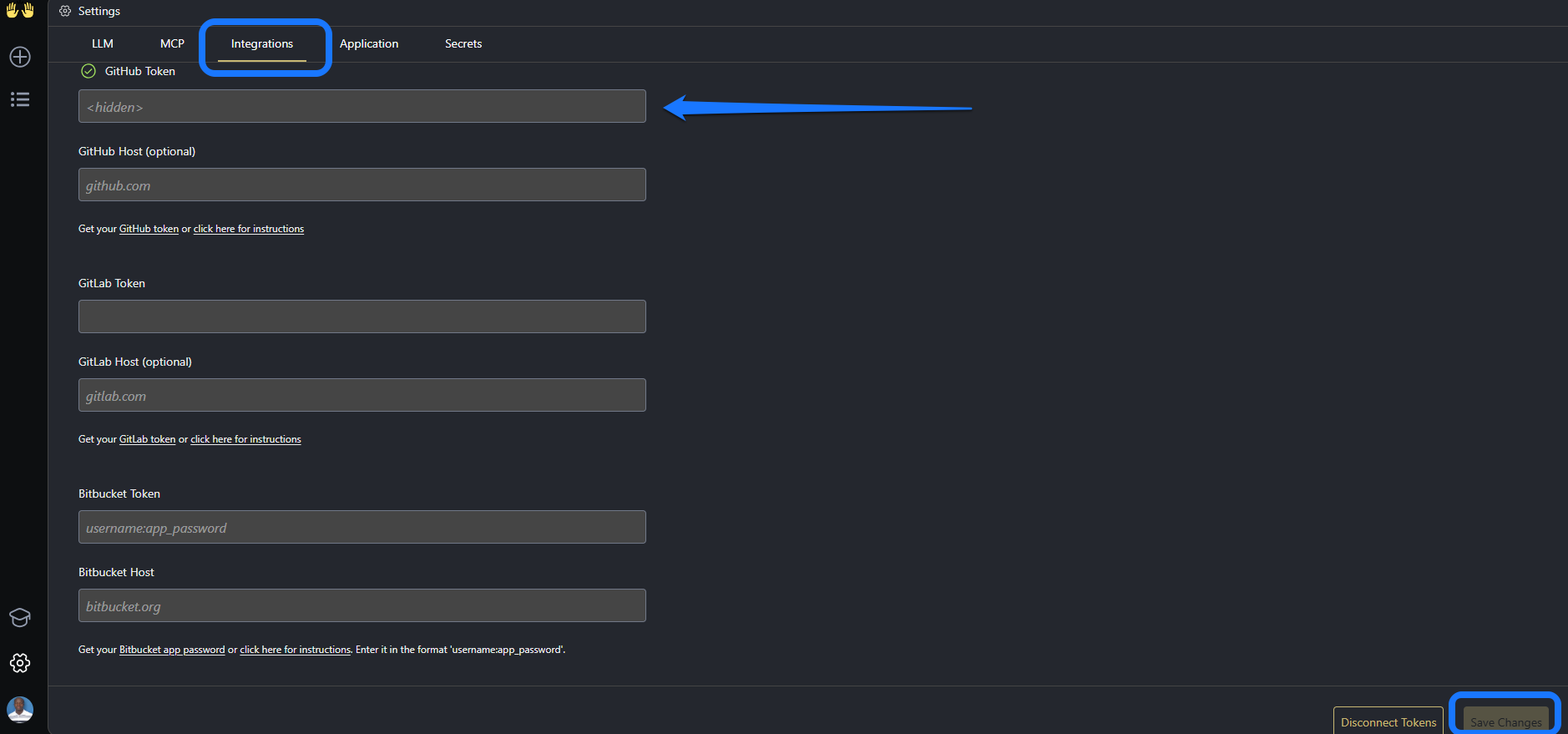Viewport: 1568px width, 734px height.
Task: Open GitHub click here for instructions link
Action: coord(249,229)
